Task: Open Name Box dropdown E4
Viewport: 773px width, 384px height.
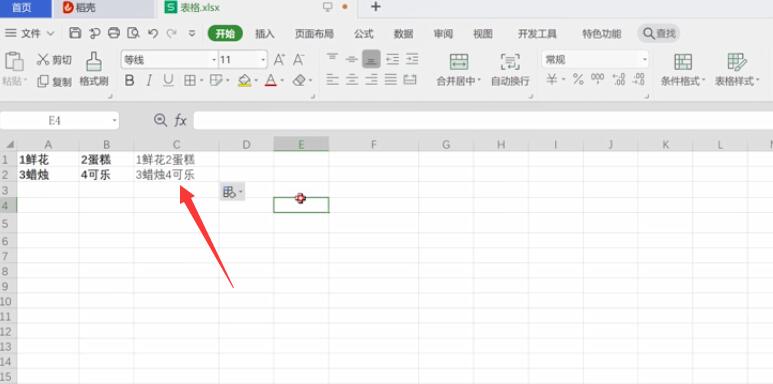Action: (114, 121)
